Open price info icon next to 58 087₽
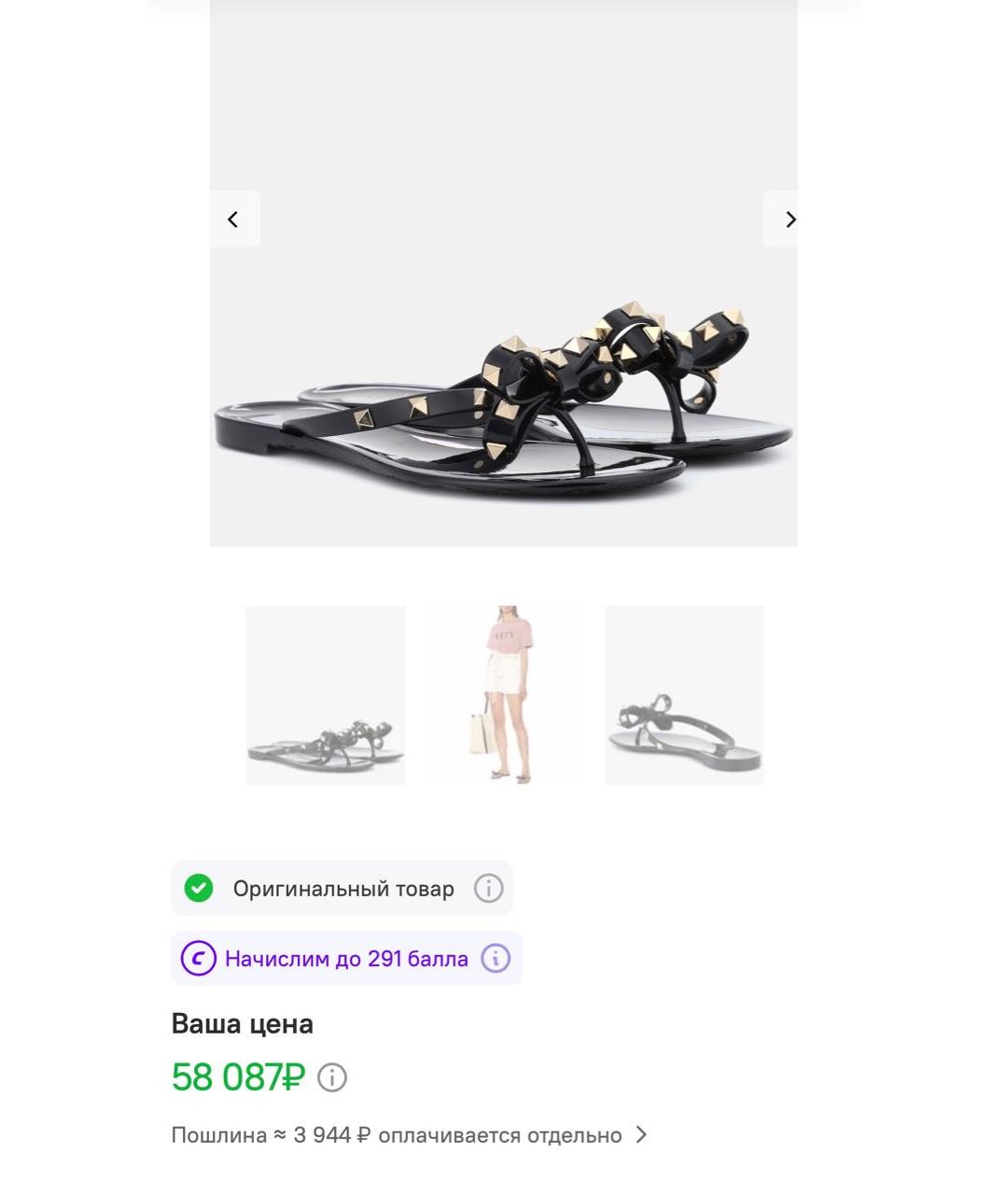This screenshot has width=1008, height=1195. point(332,1077)
